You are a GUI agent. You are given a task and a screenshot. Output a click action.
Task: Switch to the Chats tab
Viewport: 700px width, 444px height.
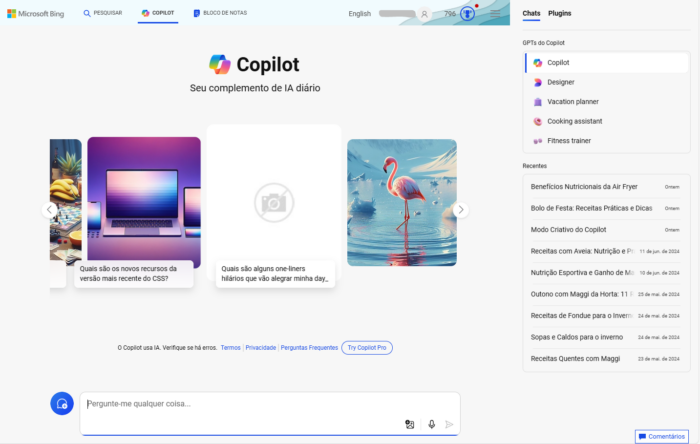(x=531, y=13)
